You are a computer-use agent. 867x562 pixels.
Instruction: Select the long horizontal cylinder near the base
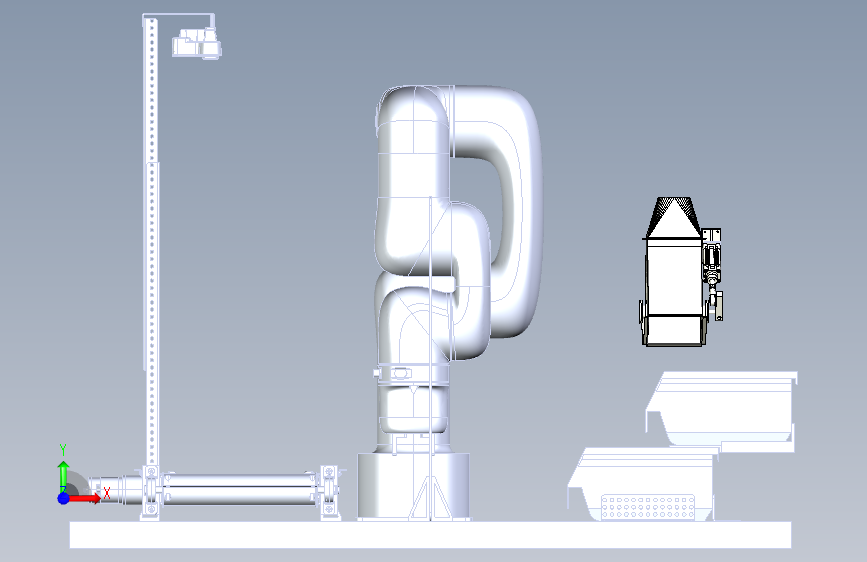pos(239,488)
